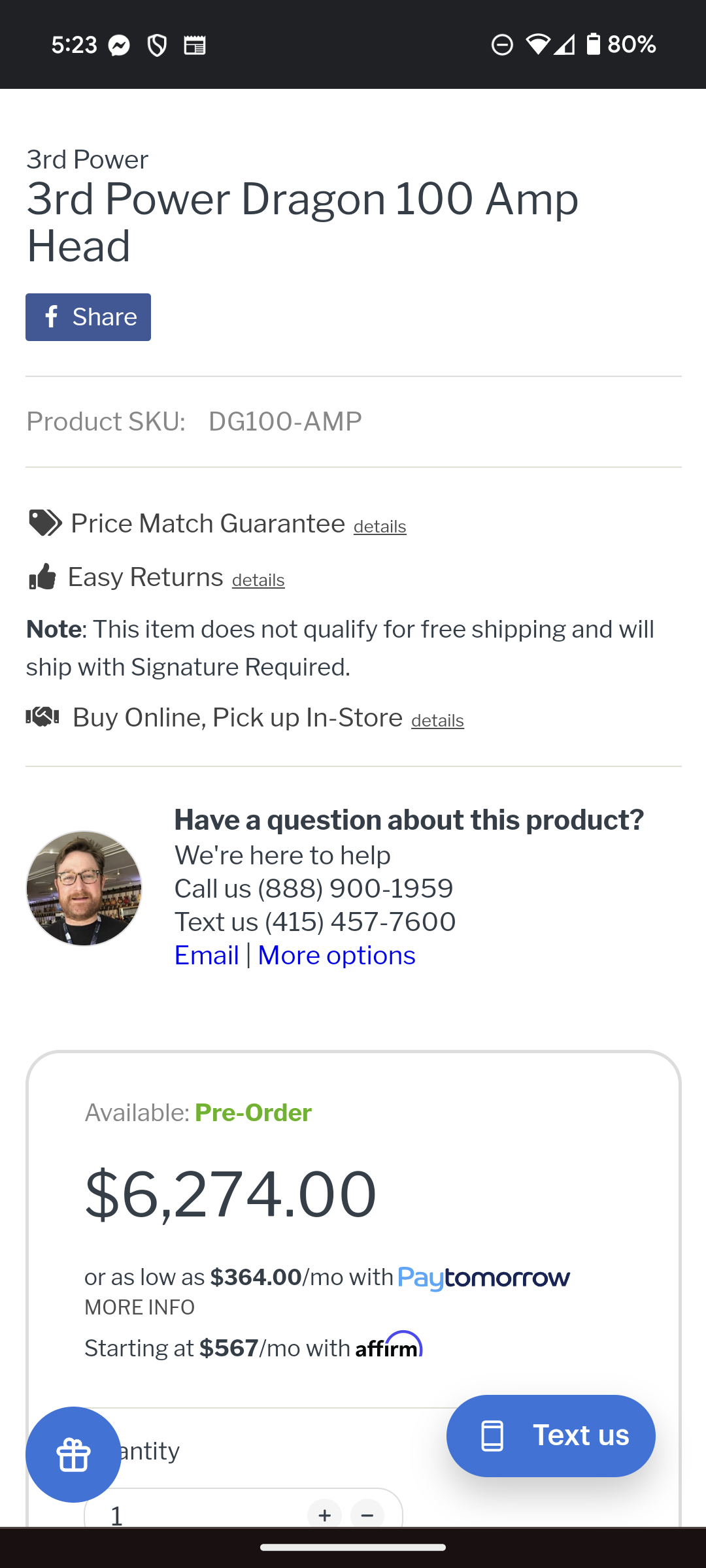Tap the battery icon in status bar
Screen dimensions: 706x1568
click(x=593, y=44)
